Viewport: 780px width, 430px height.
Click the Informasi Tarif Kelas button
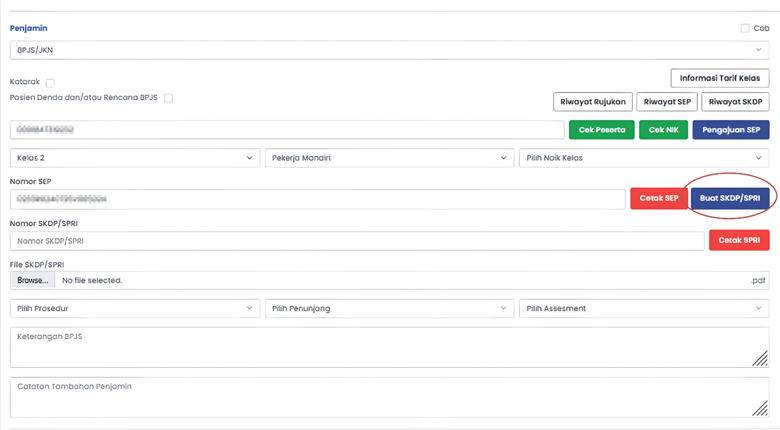(x=719, y=78)
